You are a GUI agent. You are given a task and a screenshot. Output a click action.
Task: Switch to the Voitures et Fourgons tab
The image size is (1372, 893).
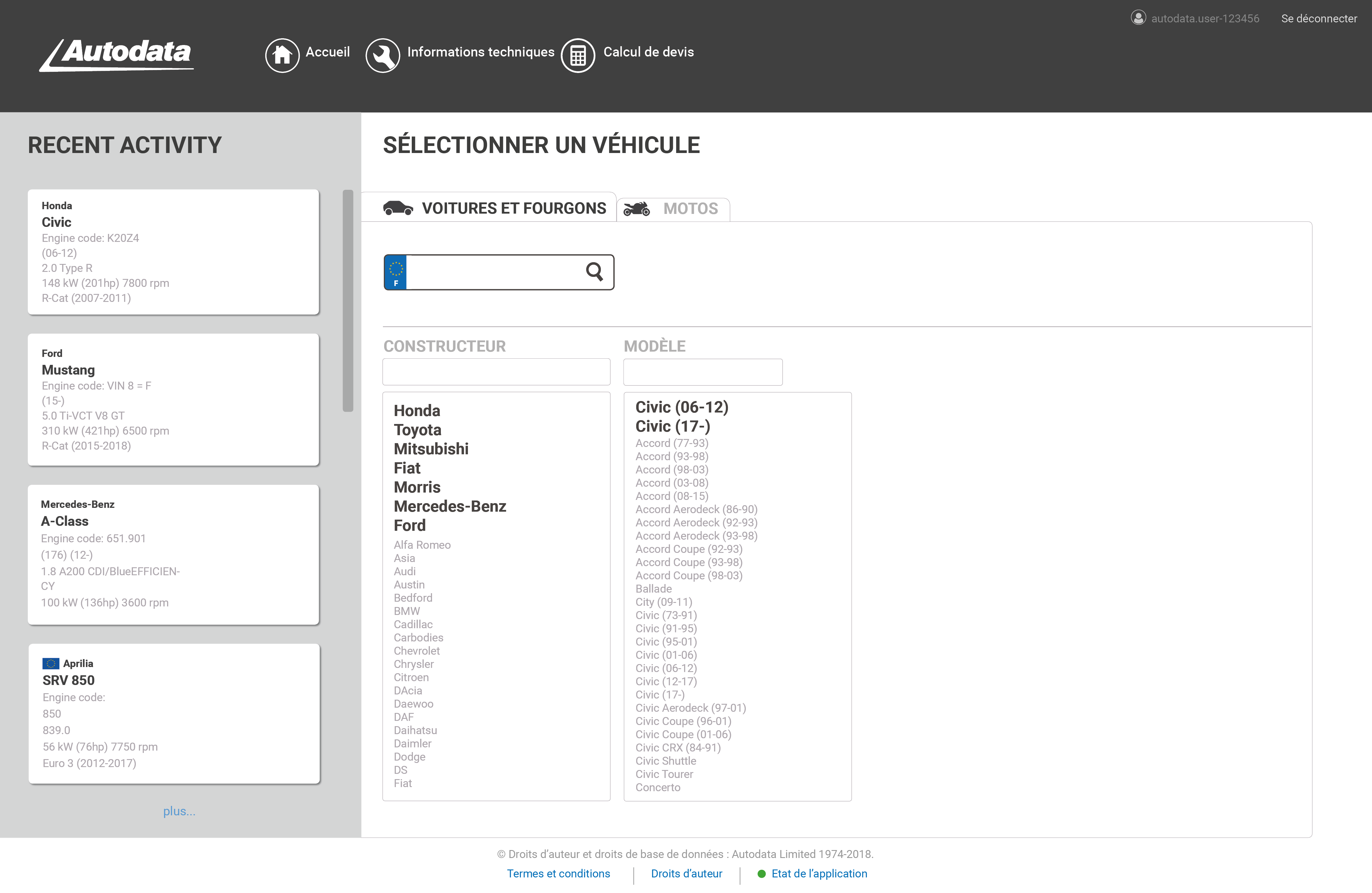point(514,208)
